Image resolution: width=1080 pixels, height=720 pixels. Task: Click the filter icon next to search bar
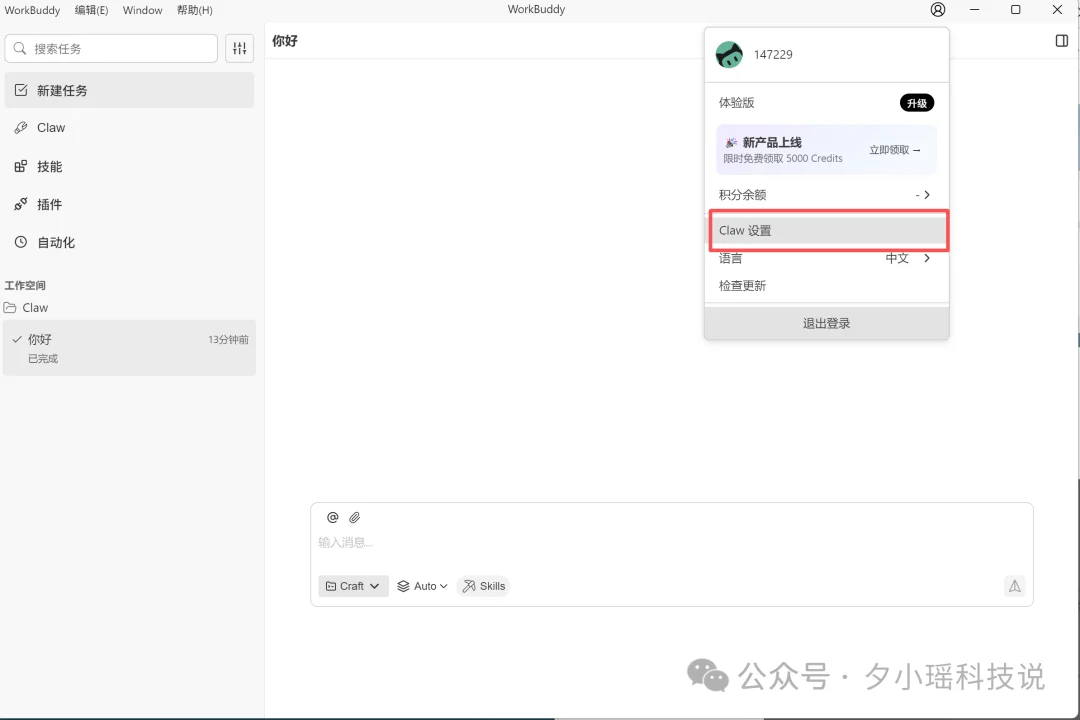tap(239, 47)
